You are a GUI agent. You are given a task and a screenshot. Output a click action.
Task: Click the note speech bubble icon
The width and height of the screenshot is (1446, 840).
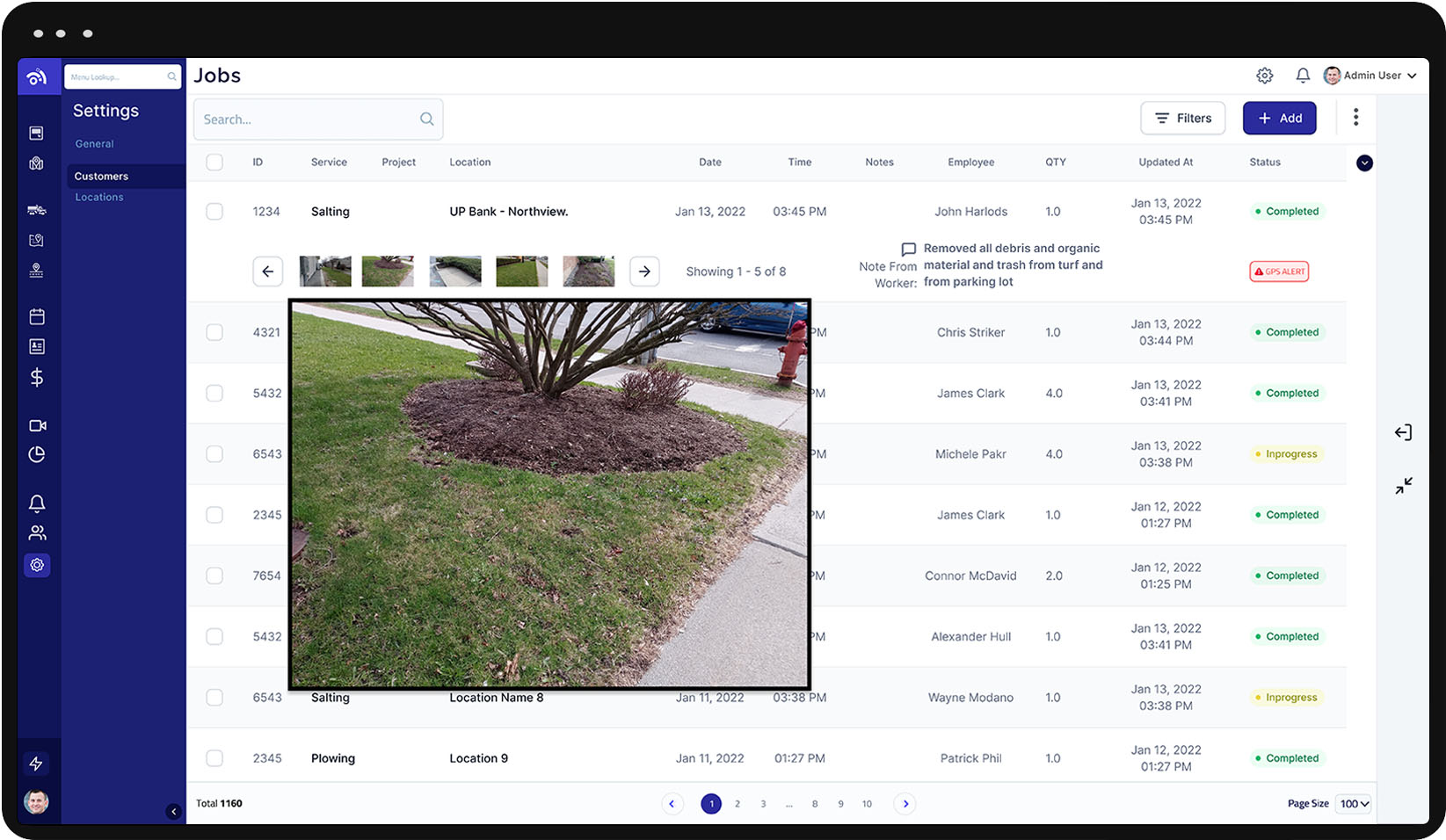click(x=909, y=250)
